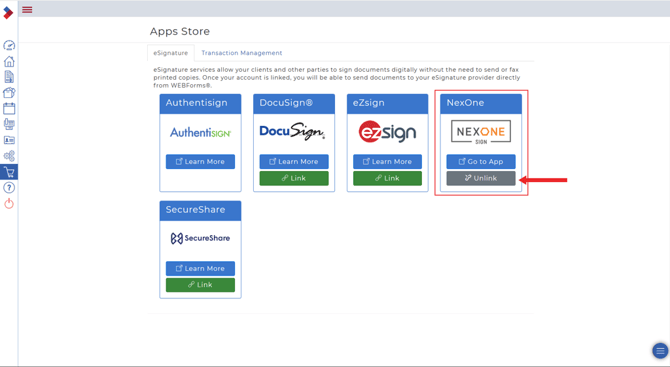Go to the home icon in sidebar
Viewport: 670px width, 367px height.
pos(9,62)
